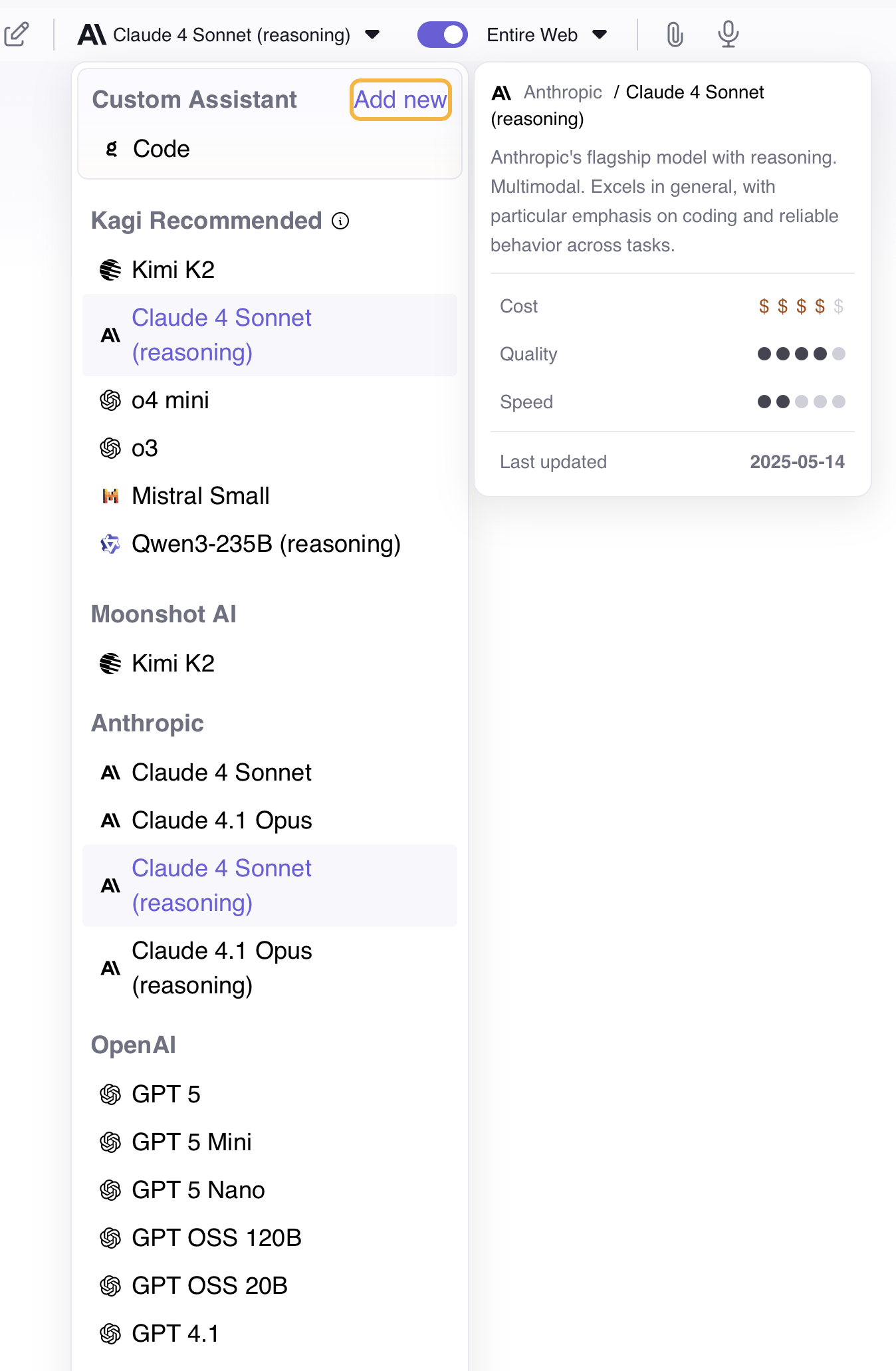The height and width of the screenshot is (1371, 896).
Task: Open the Claude 4 Sonnet model dropdown
Action: (x=229, y=35)
